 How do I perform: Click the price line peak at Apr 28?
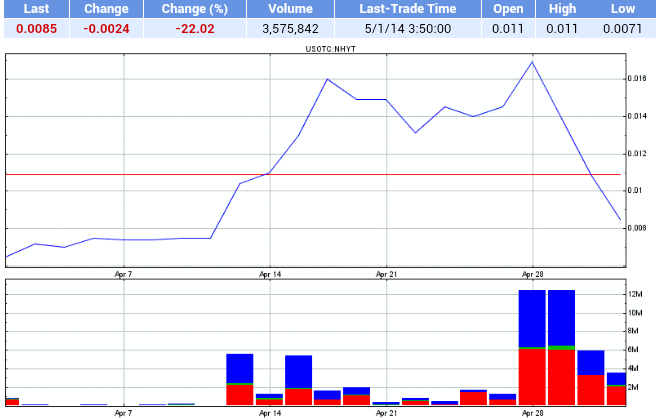532,62
